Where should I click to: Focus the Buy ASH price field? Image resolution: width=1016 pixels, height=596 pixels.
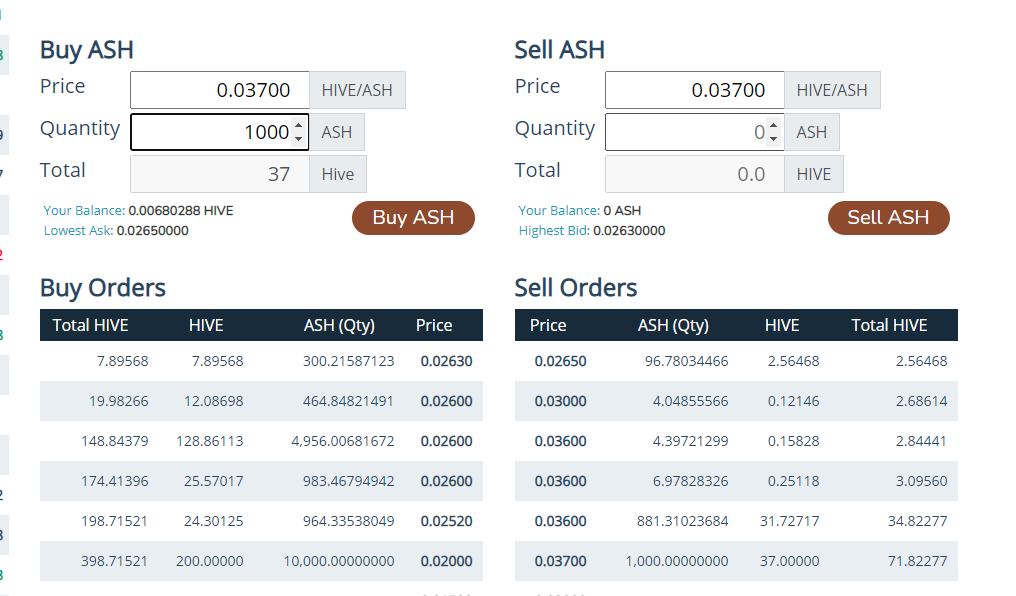220,90
